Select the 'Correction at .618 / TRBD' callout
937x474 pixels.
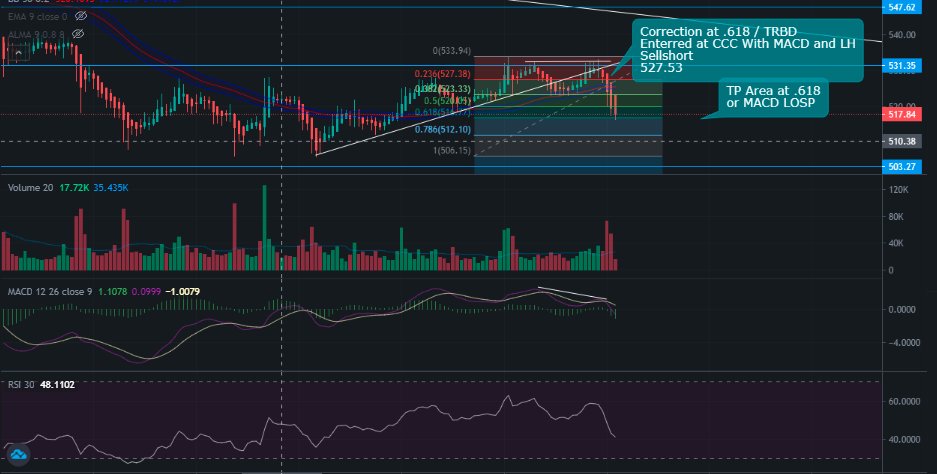click(748, 50)
